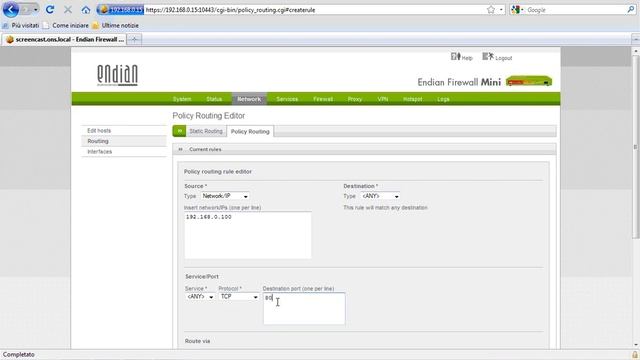Open a new browser tab
This screenshot has width=640, height=360.
coord(134,39)
